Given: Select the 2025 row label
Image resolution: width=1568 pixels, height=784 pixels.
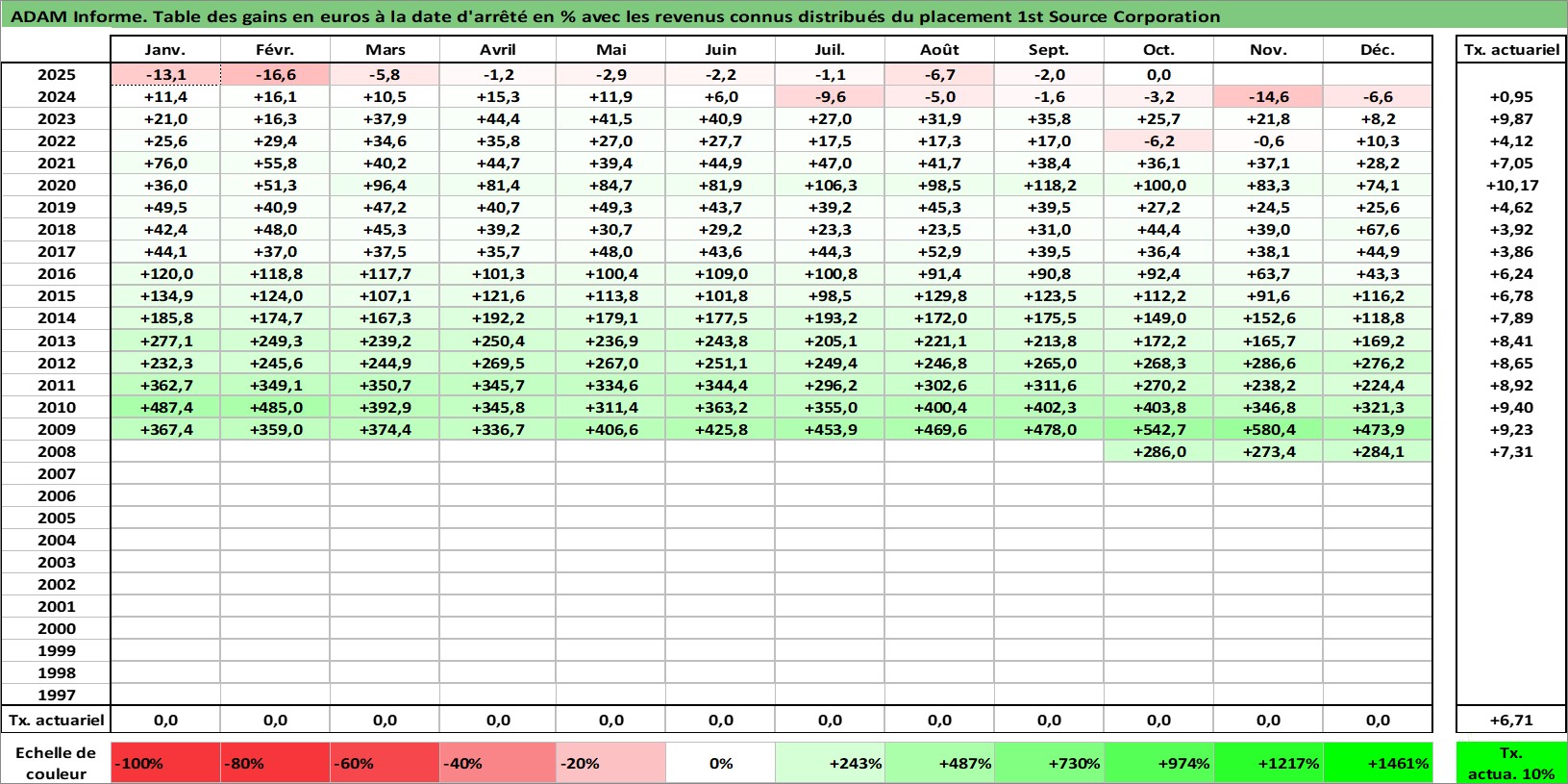Looking at the screenshot, I should coord(56,74).
